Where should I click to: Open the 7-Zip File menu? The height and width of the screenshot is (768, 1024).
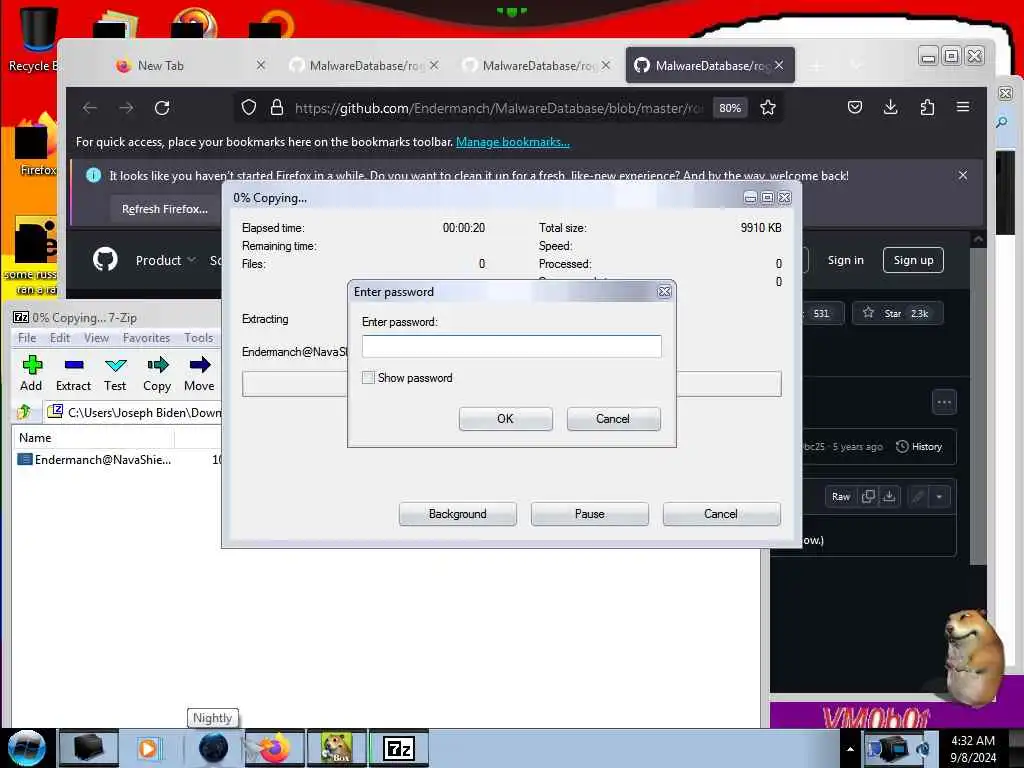point(27,338)
